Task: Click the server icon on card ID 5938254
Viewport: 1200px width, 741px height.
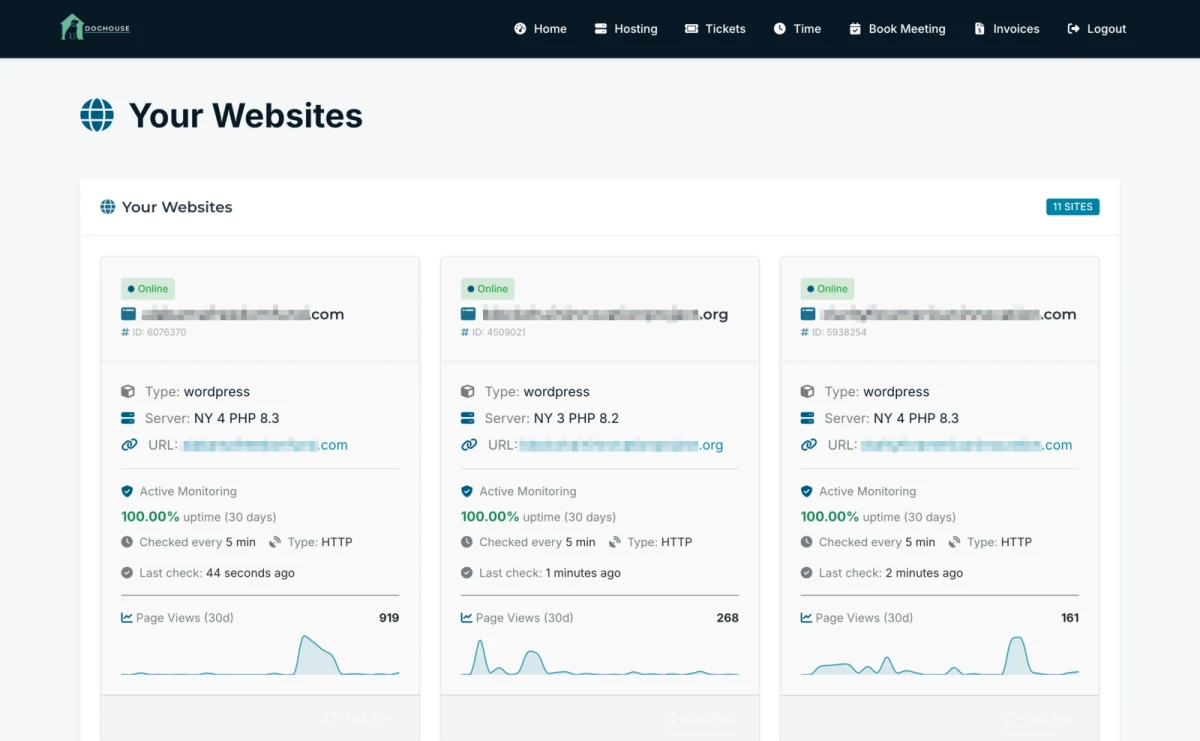Action: [x=808, y=418]
